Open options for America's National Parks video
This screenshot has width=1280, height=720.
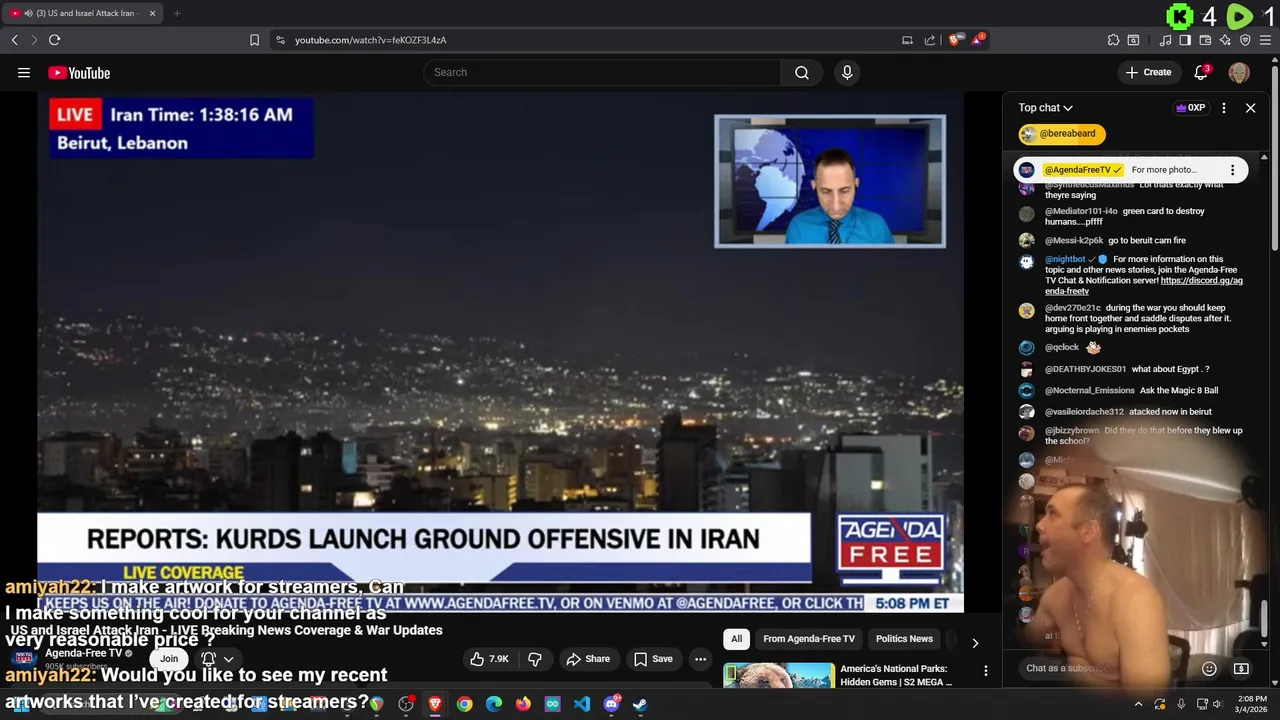985,671
